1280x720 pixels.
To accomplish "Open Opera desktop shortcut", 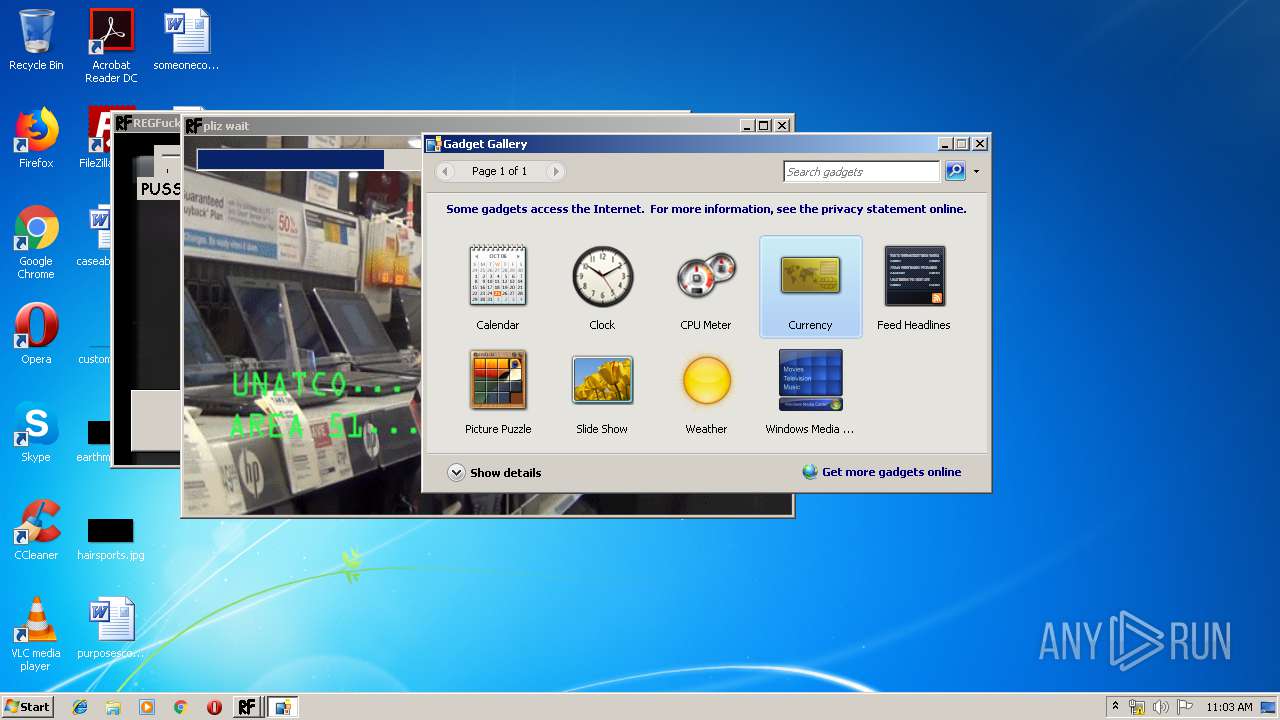I will coord(36,334).
